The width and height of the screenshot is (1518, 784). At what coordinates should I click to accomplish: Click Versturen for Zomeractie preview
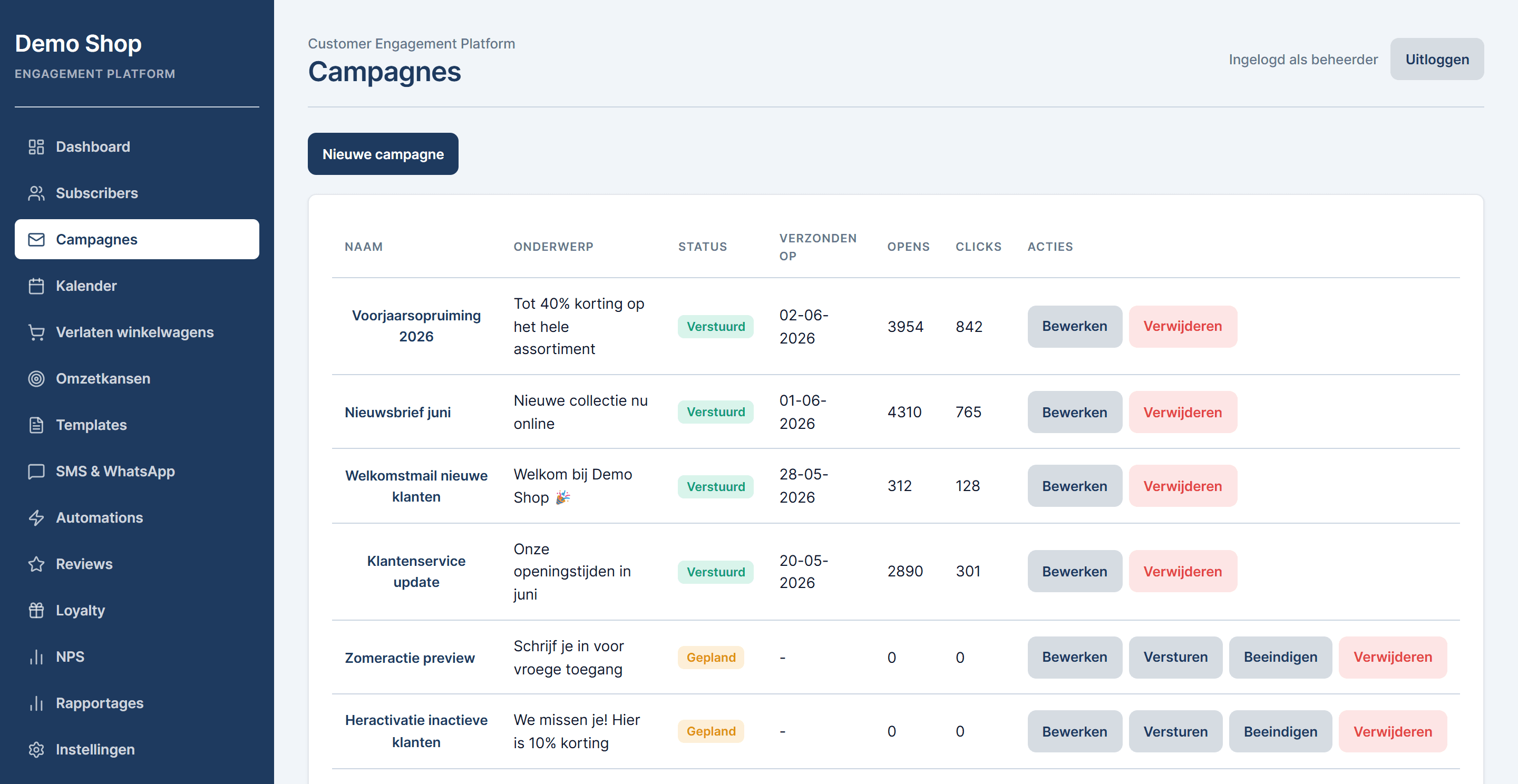click(1175, 658)
